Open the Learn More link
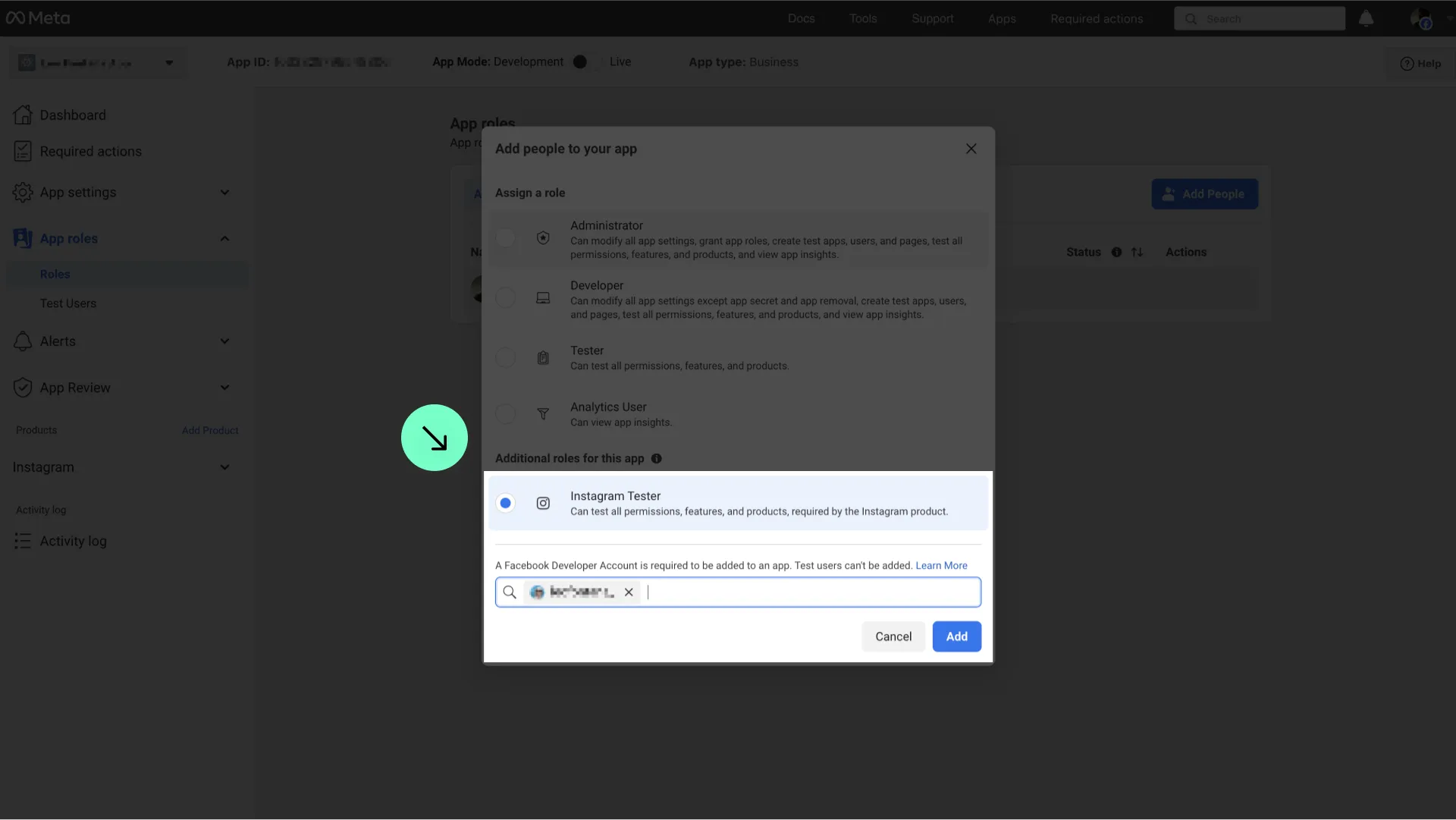Viewport: 1456px width, 820px height. (x=941, y=565)
